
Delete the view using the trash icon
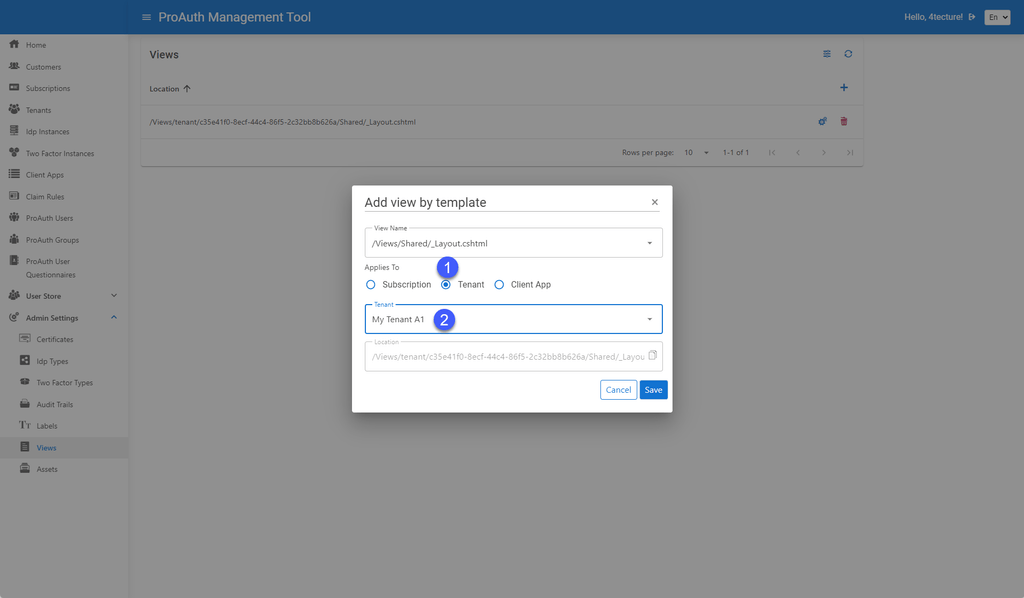click(845, 121)
